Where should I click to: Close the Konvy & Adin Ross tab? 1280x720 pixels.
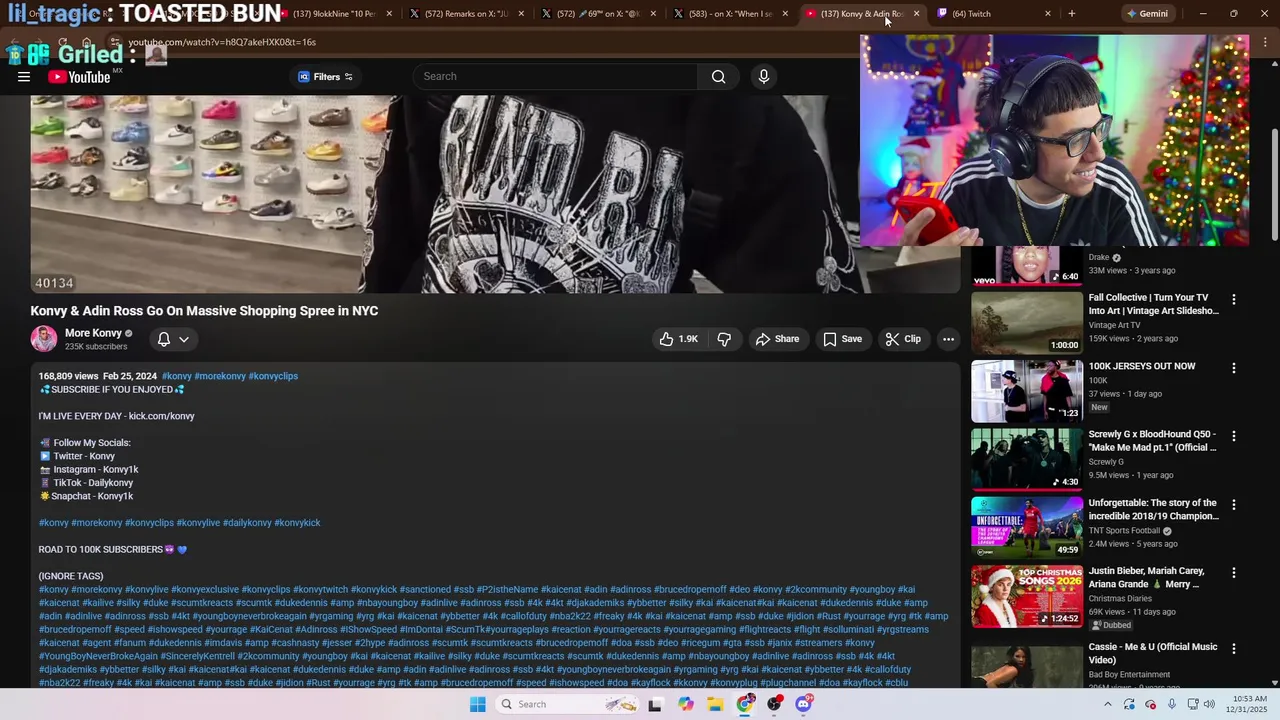[916, 14]
